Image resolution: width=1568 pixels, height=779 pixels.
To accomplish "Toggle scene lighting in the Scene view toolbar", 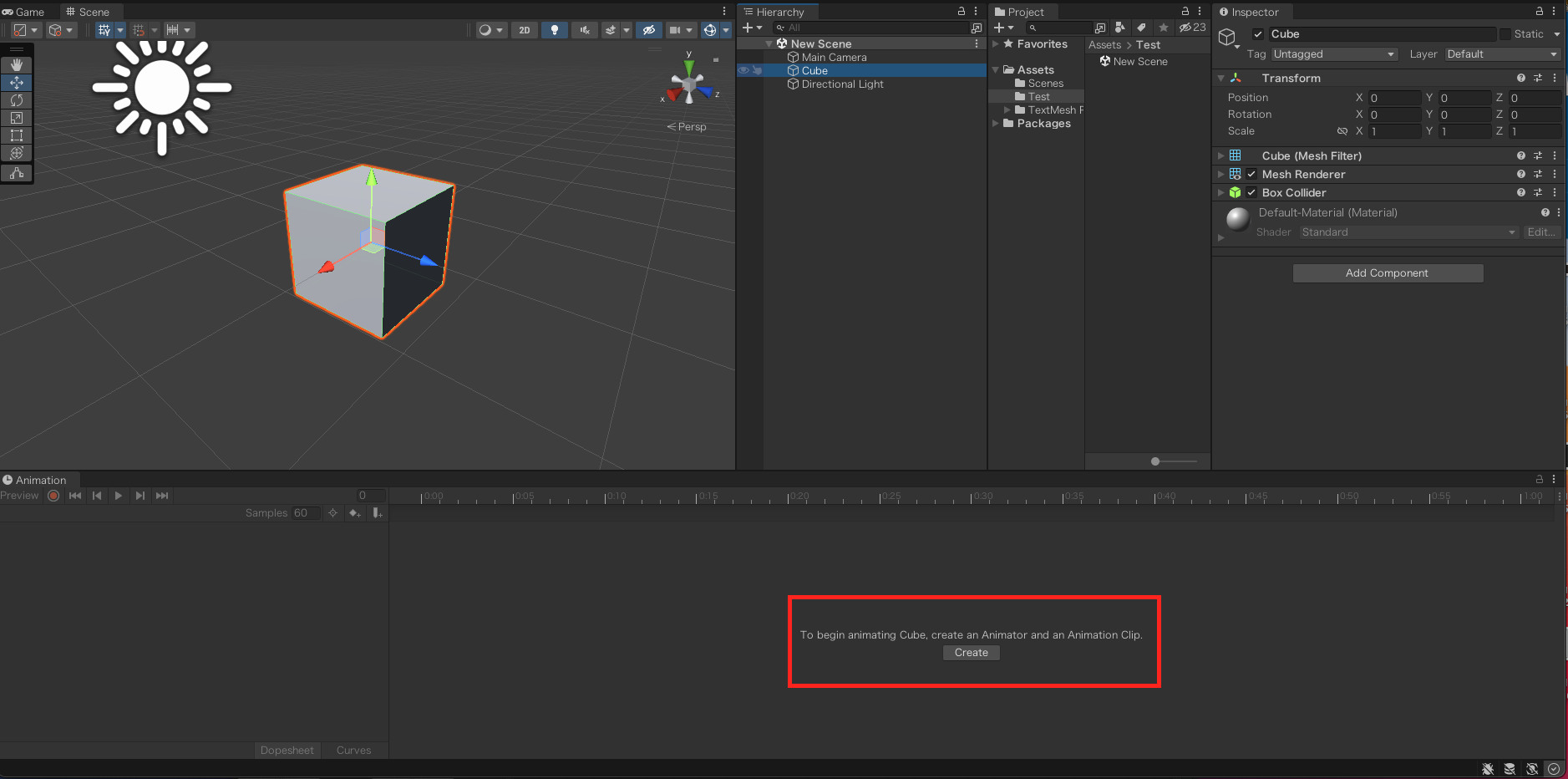I will coord(554,30).
